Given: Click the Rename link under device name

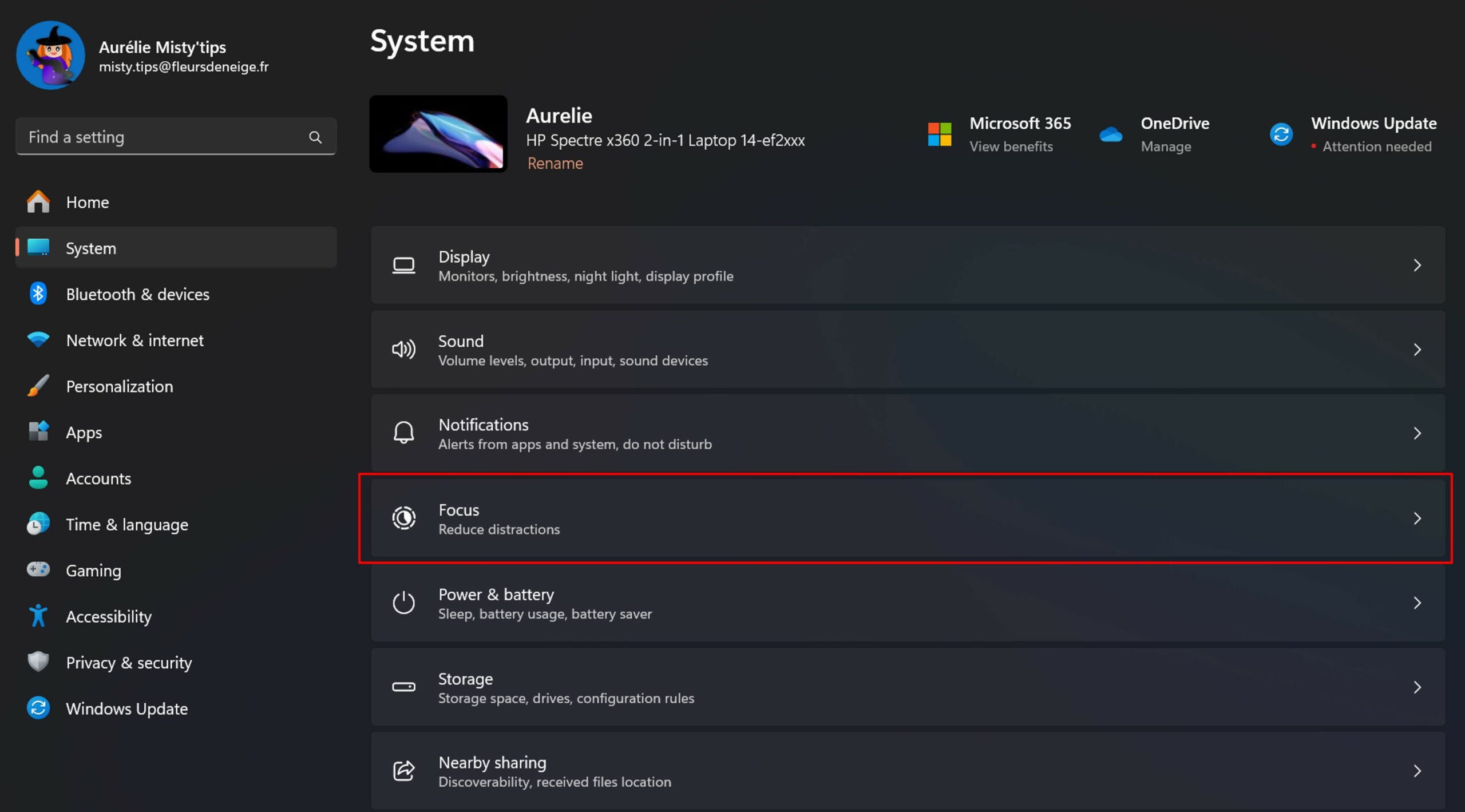Looking at the screenshot, I should tap(555, 164).
